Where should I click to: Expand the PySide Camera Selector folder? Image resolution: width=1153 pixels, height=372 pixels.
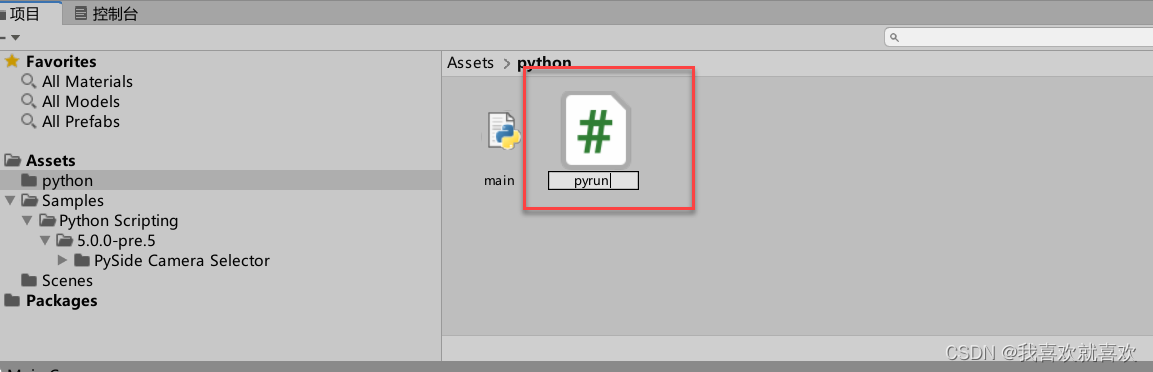tap(63, 260)
